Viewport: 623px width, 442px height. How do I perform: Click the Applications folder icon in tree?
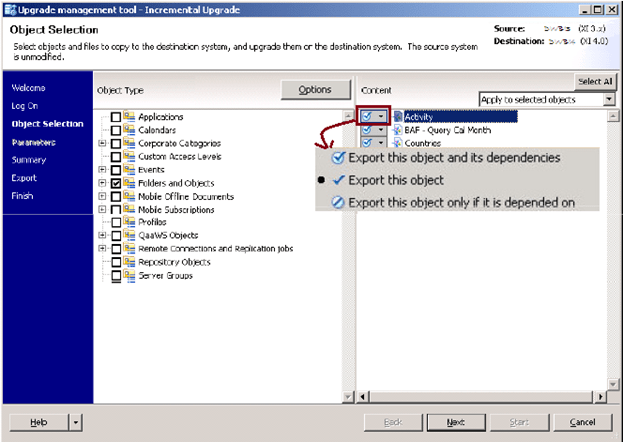click(x=129, y=117)
